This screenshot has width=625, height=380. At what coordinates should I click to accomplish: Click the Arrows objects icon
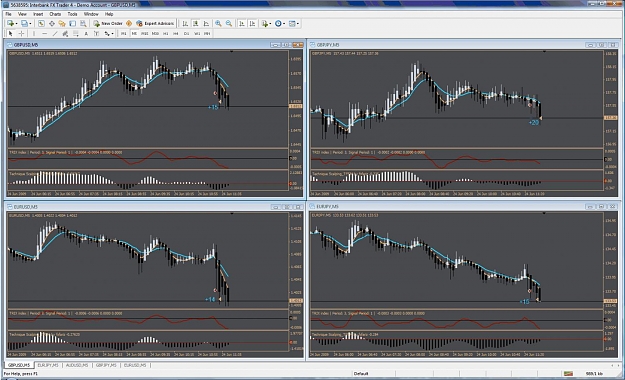(x=107, y=33)
